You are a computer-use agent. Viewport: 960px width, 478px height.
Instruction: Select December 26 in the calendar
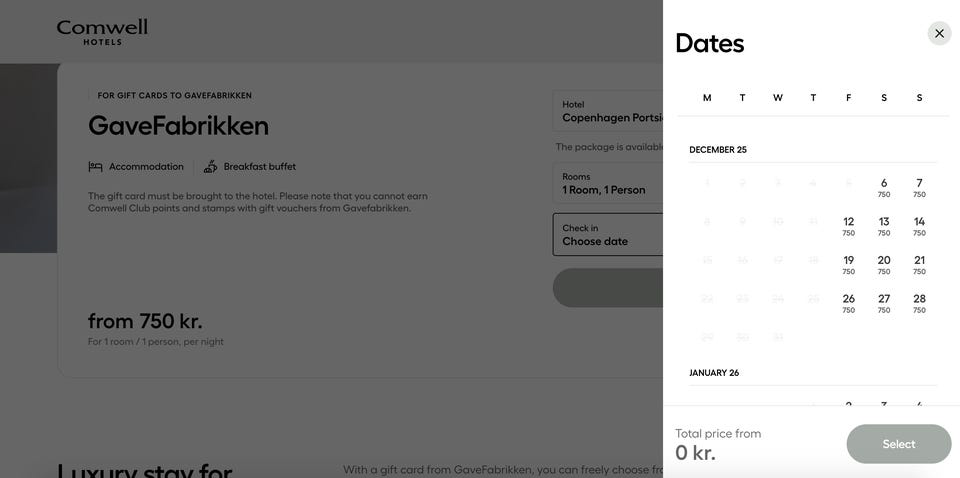point(848,303)
